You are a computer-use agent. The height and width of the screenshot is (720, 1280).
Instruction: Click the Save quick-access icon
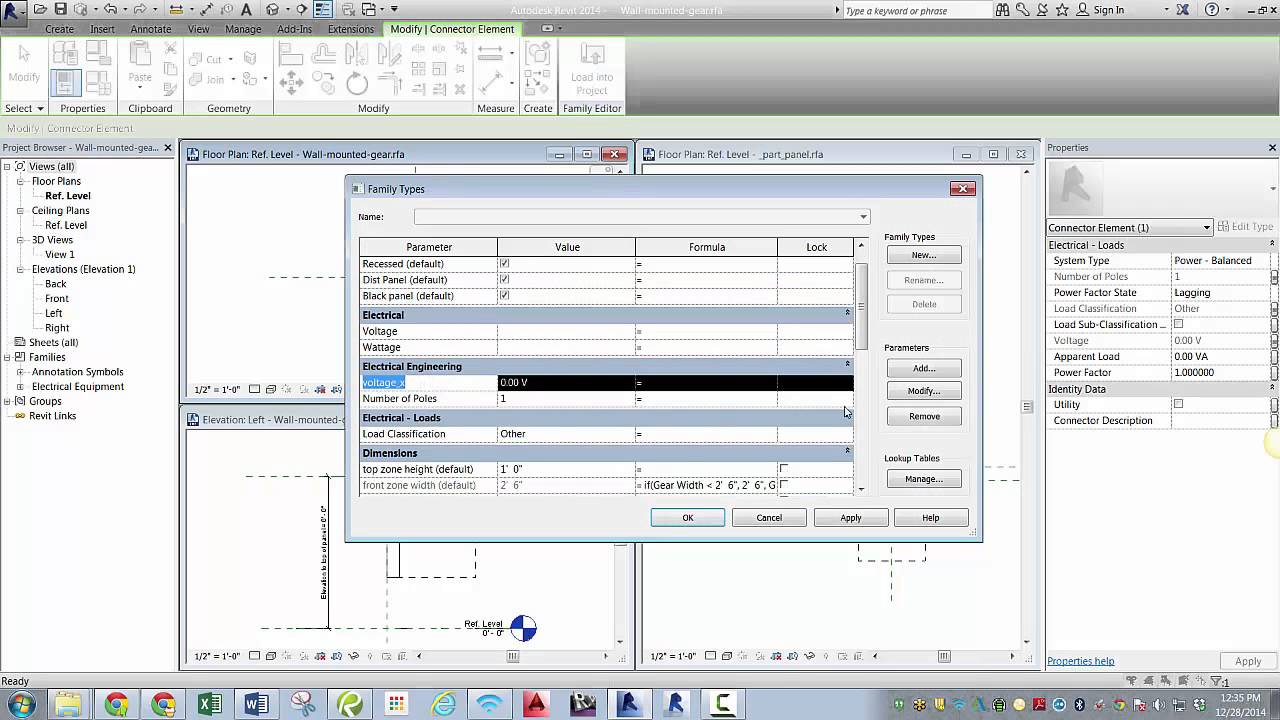(60, 9)
